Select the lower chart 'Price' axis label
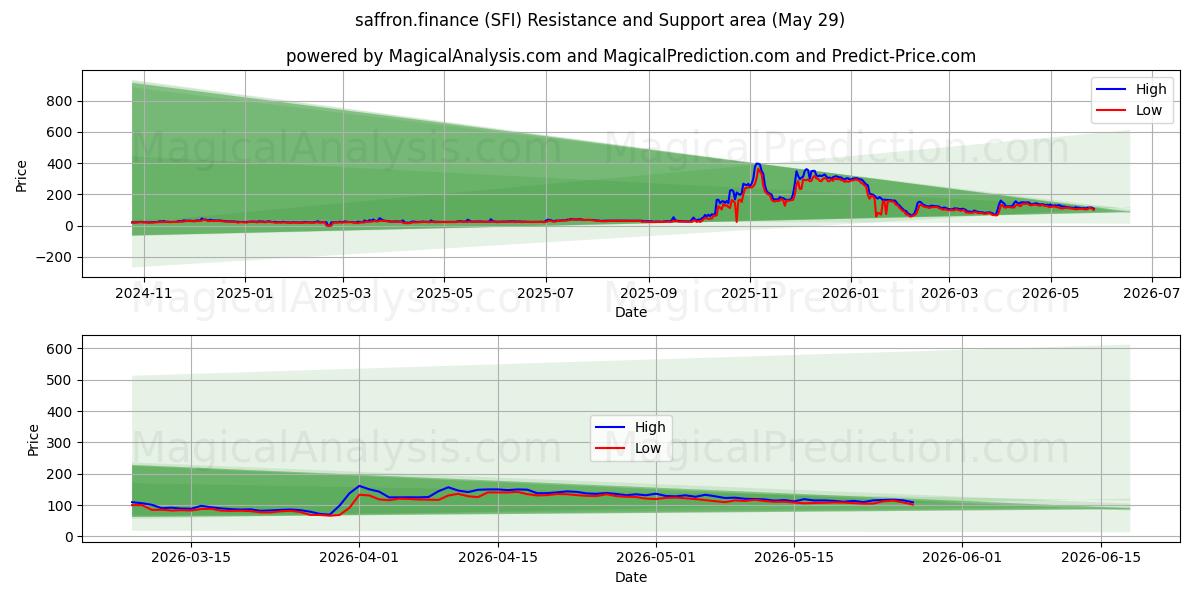Image resolution: width=1200 pixels, height=600 pixels. (x=34, y=440)
